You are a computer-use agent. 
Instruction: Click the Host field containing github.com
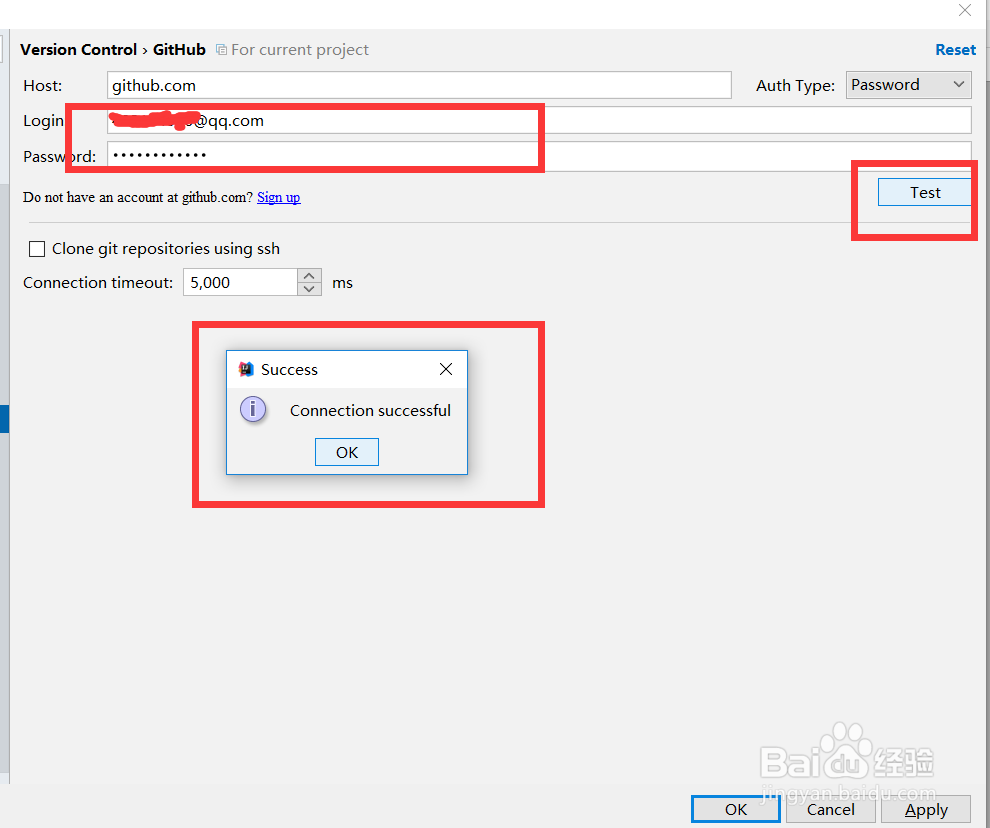[x=419, y=85]
